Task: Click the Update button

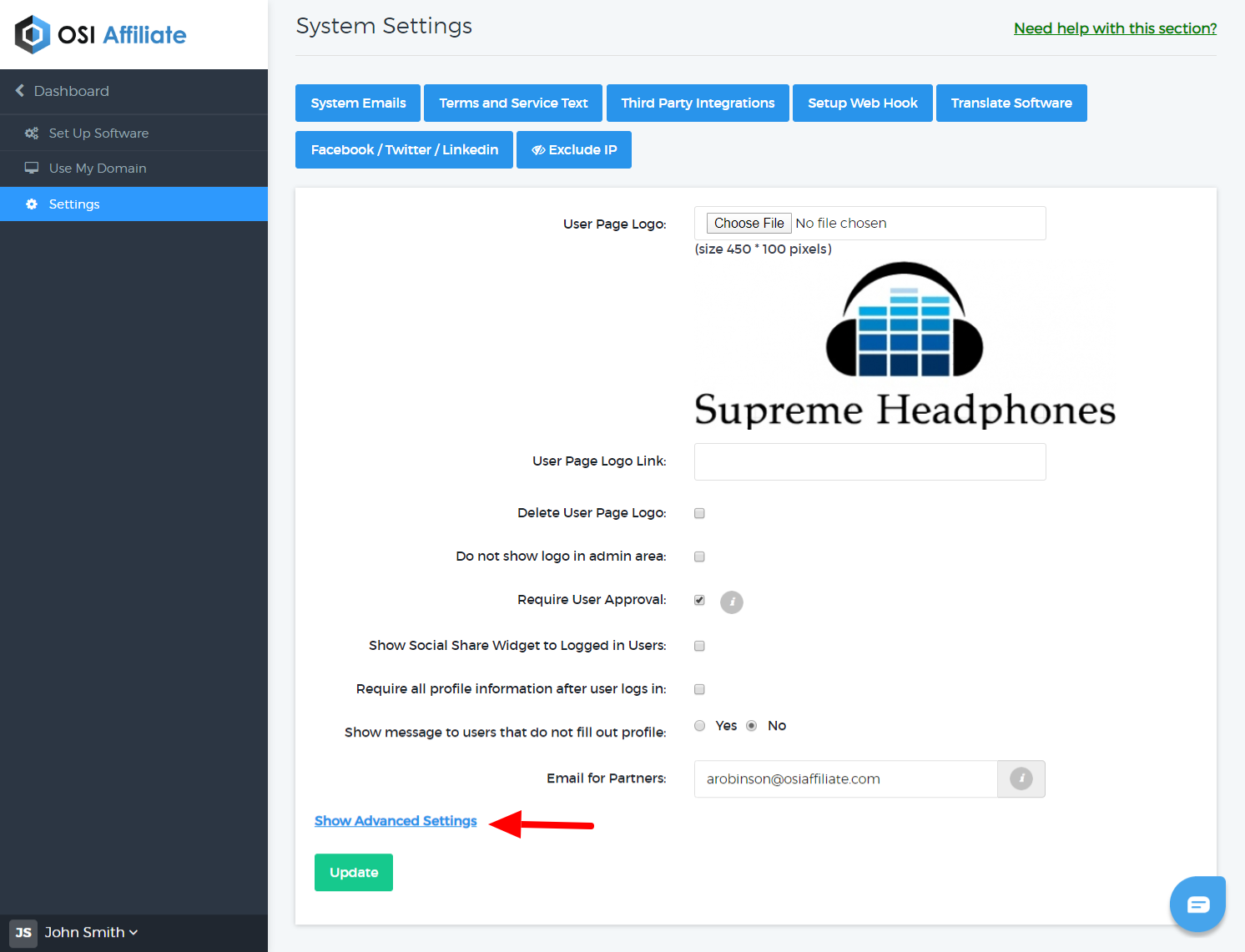Action: point(354,873)
